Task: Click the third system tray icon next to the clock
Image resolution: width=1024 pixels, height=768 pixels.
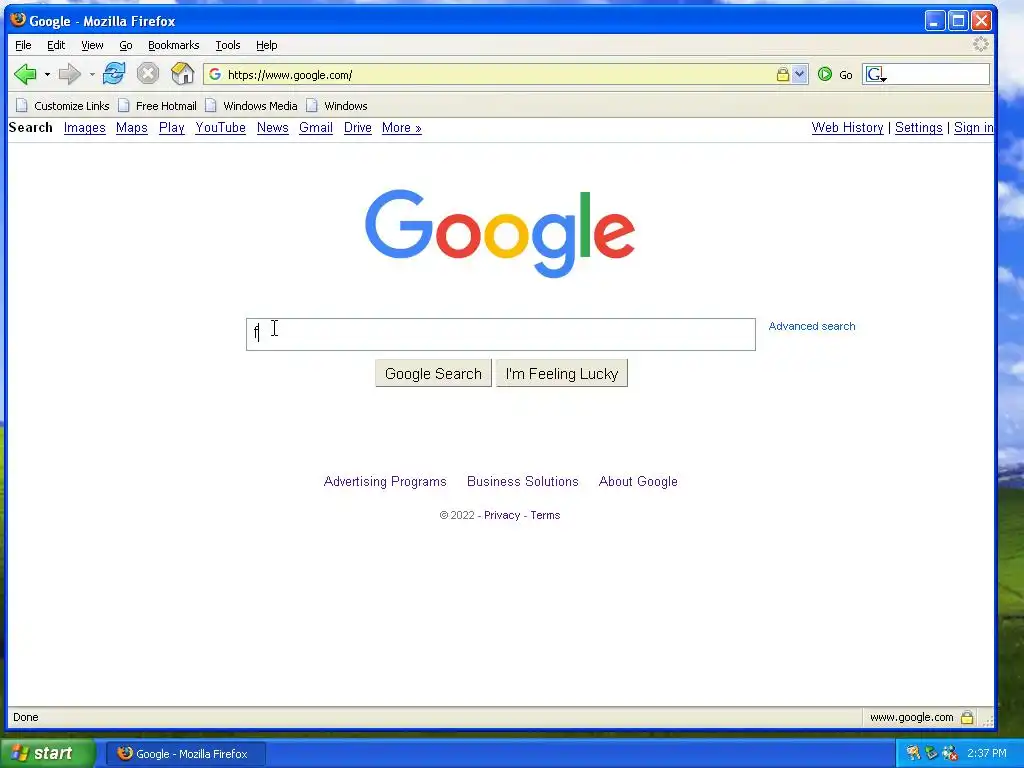Action: (x=950, y=754)
